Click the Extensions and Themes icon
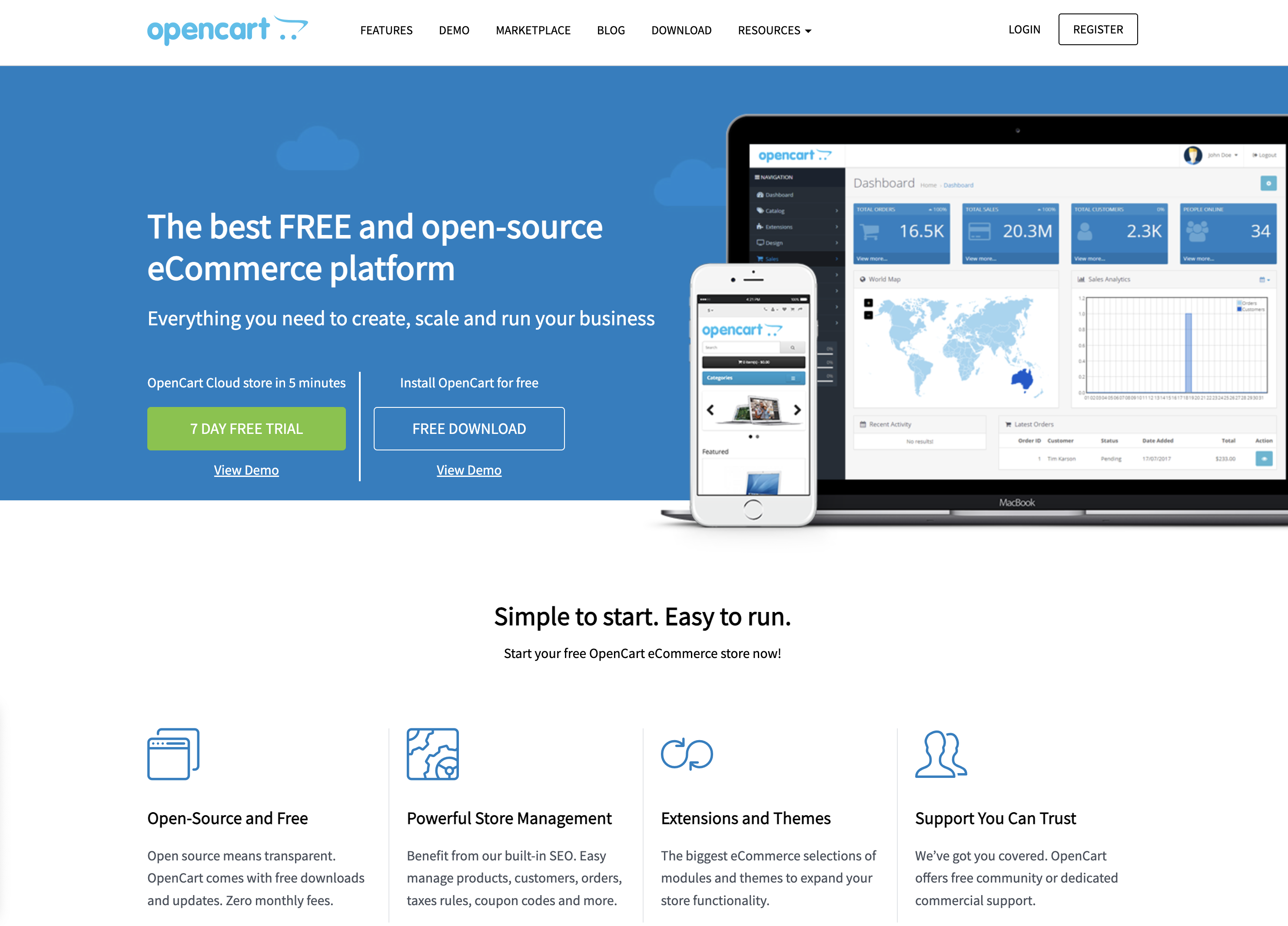 click(x=688, y=754)
